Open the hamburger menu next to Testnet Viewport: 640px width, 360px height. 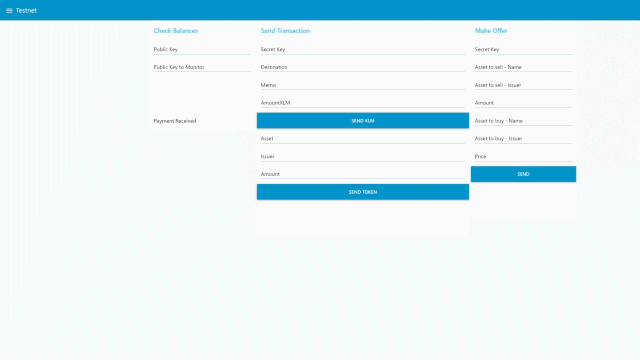pos(9,11)
